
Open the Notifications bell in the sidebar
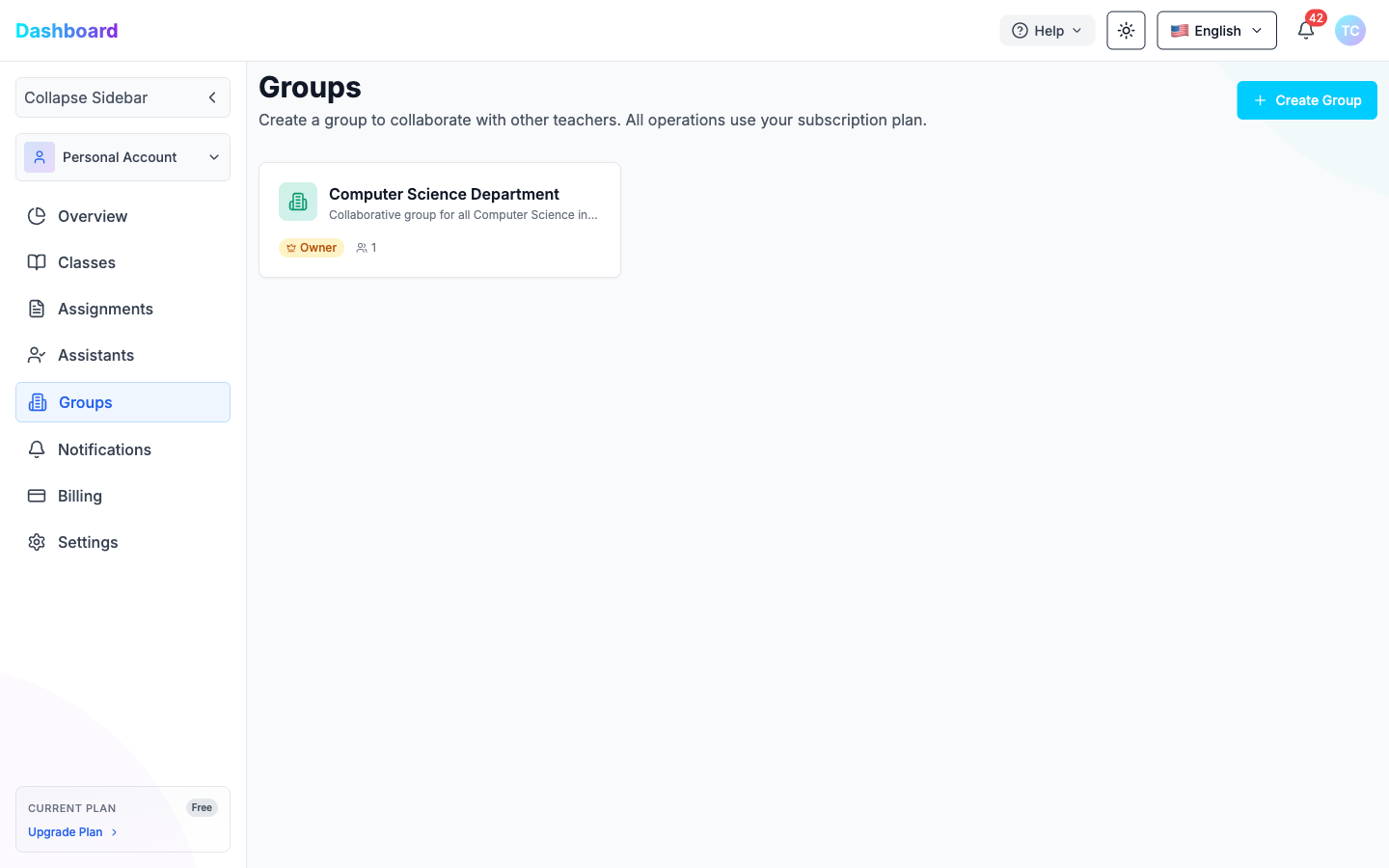click(36, 449)
